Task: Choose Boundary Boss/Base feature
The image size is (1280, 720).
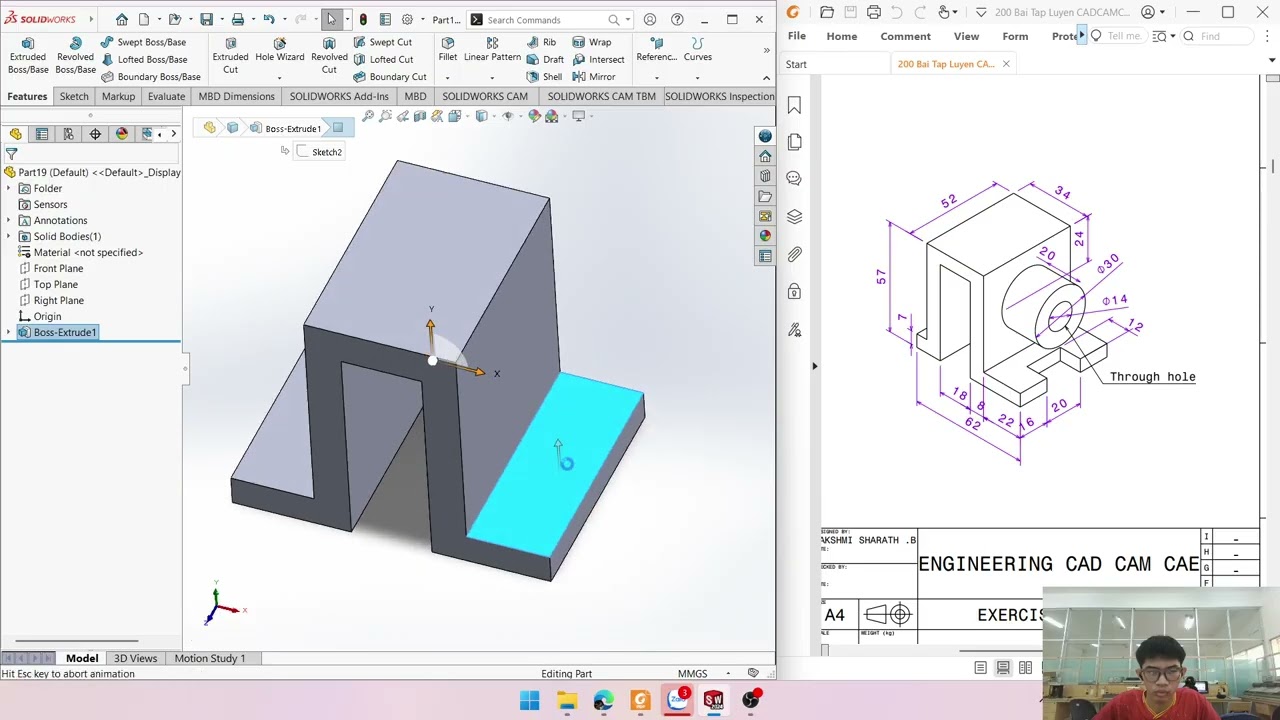Action: [150, 77]
